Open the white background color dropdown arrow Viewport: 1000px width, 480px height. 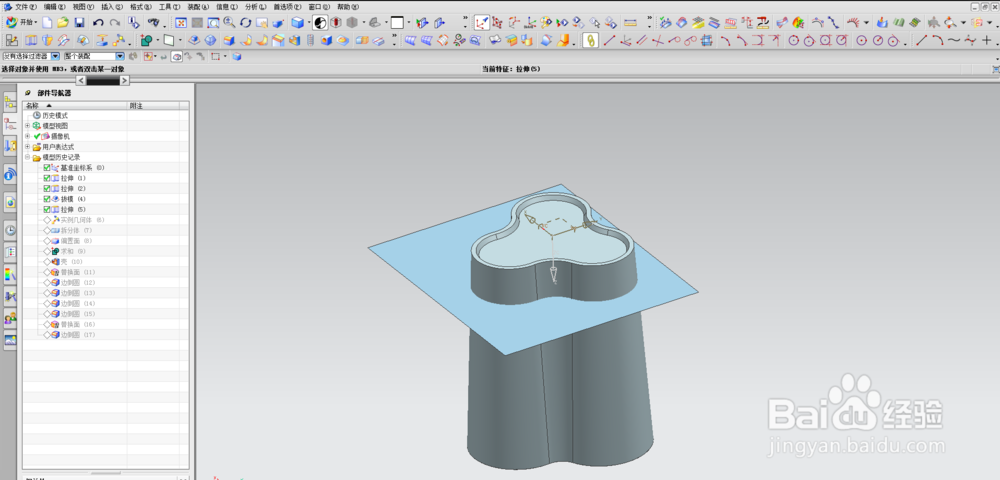409,22
